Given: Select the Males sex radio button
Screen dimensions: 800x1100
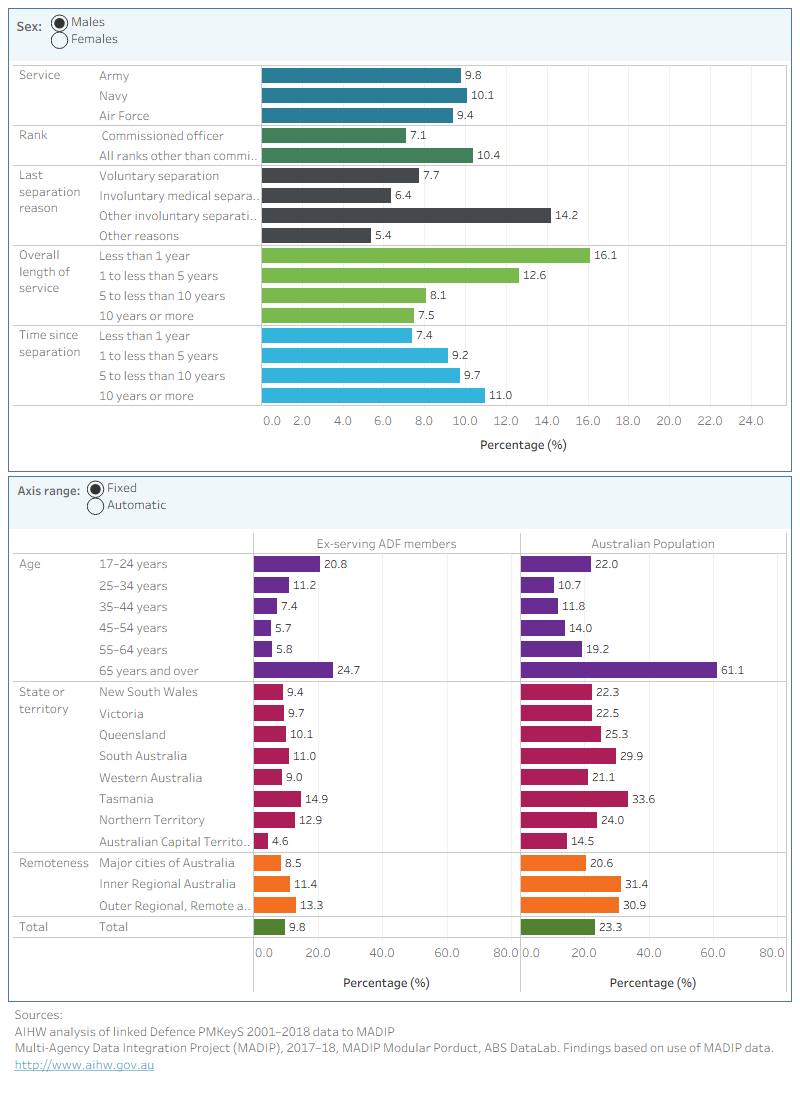Looking at the screenshot, I should [60, 23].
